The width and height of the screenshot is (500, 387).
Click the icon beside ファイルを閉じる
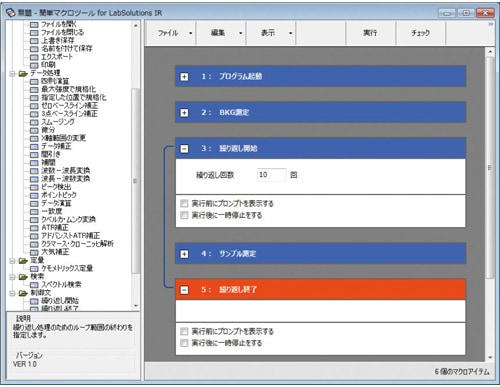click(x=34, y=33)
